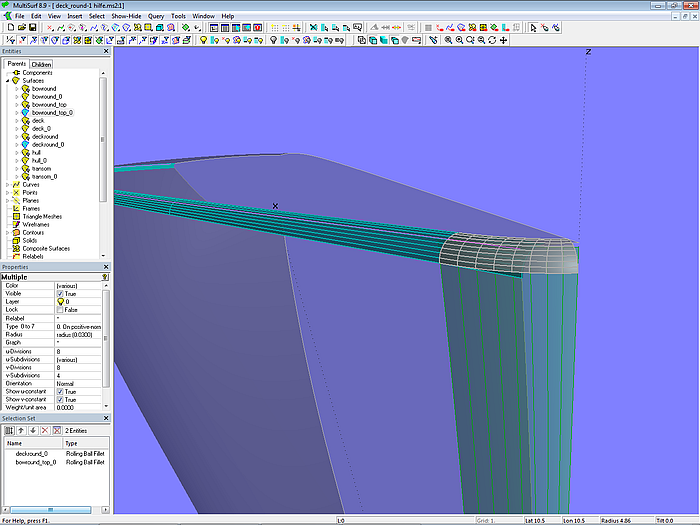Select the arrow pointer tool in toolbar
Screen dimensions: 700x525
pyautogui.click(x=533, y=27)
